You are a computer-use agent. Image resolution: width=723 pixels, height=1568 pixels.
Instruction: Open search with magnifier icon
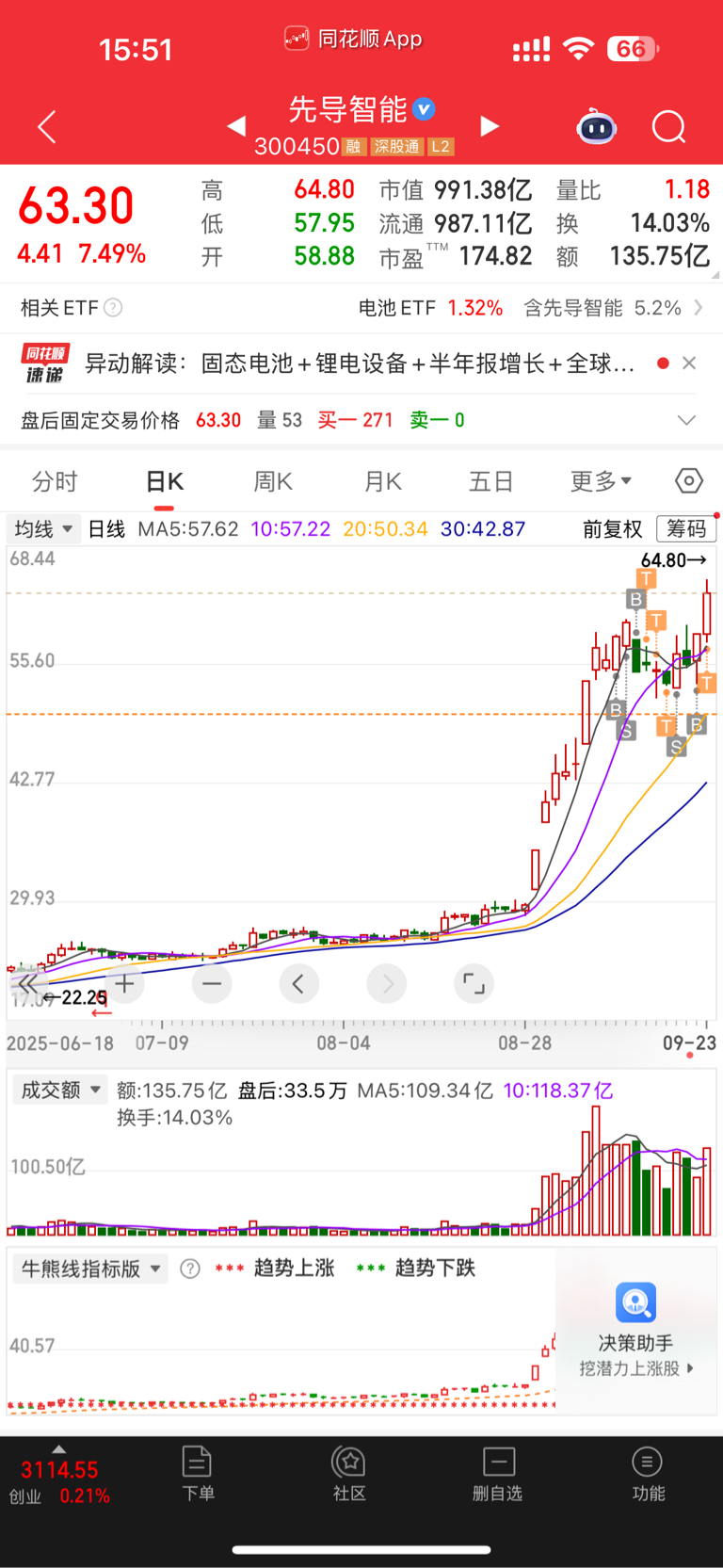pyautogui.click(x=669, y=126)
